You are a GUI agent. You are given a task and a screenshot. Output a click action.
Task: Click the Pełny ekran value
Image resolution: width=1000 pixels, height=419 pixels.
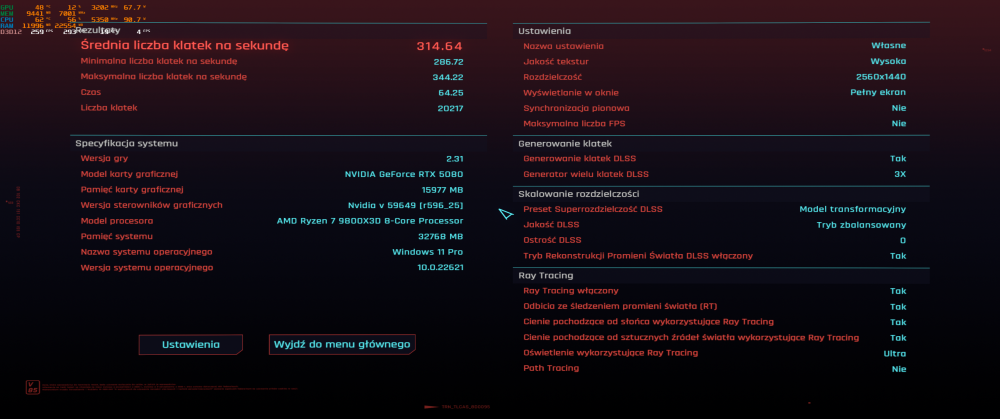[x=878, y=92]
